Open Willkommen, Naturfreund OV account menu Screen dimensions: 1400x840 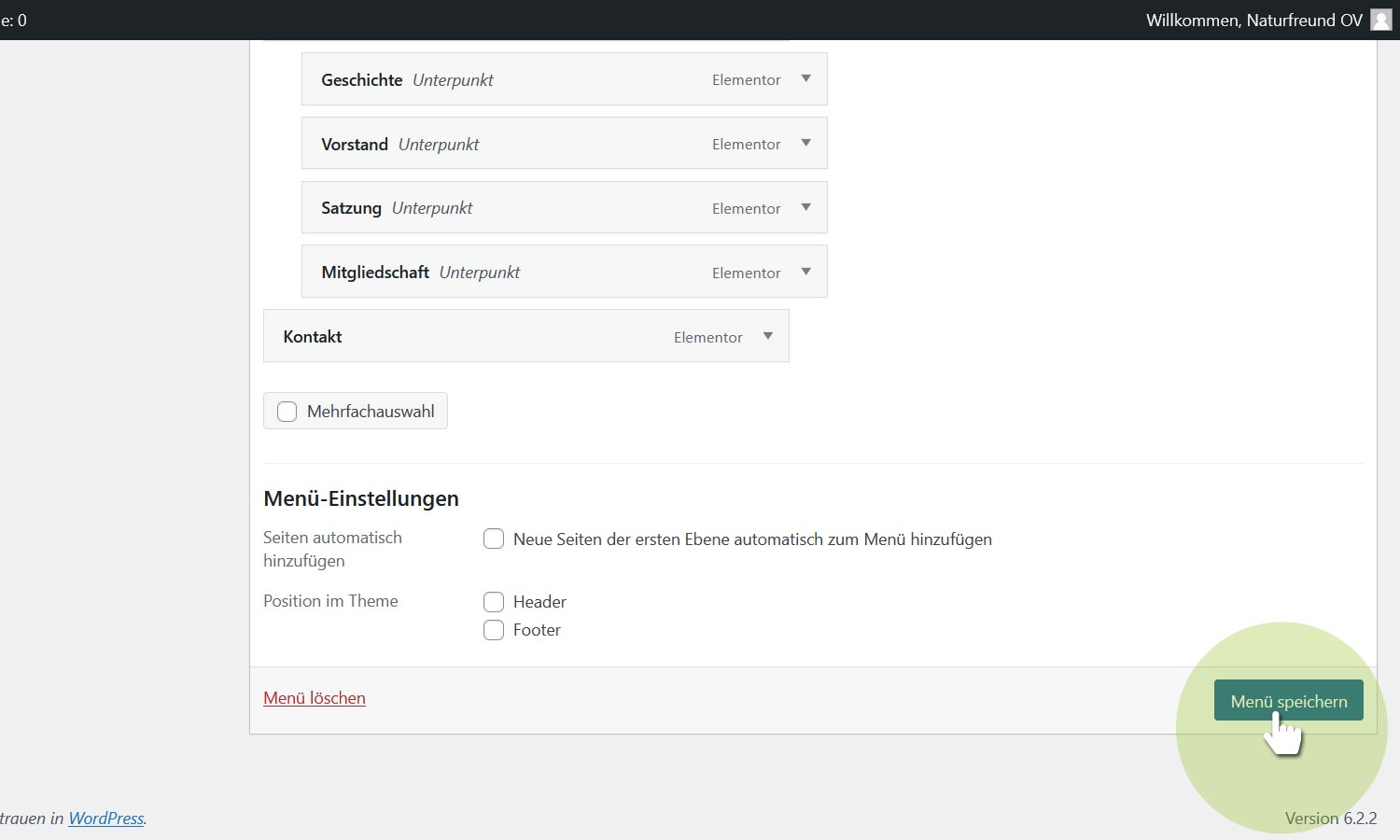point(1254,20)
